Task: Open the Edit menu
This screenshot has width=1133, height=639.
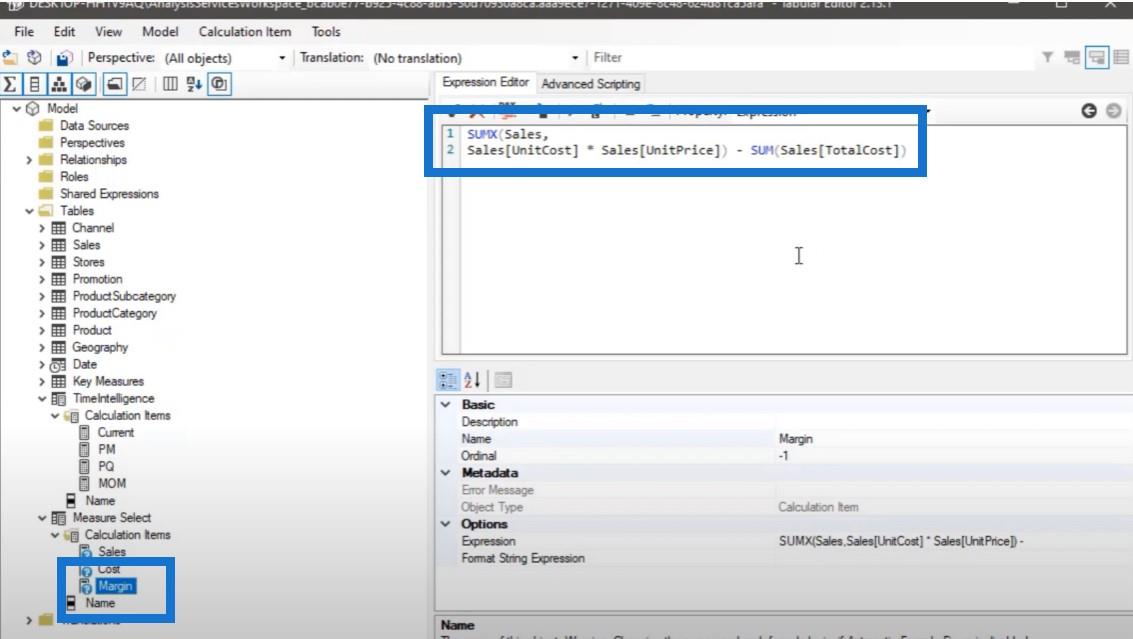Action: coord(64,32)
